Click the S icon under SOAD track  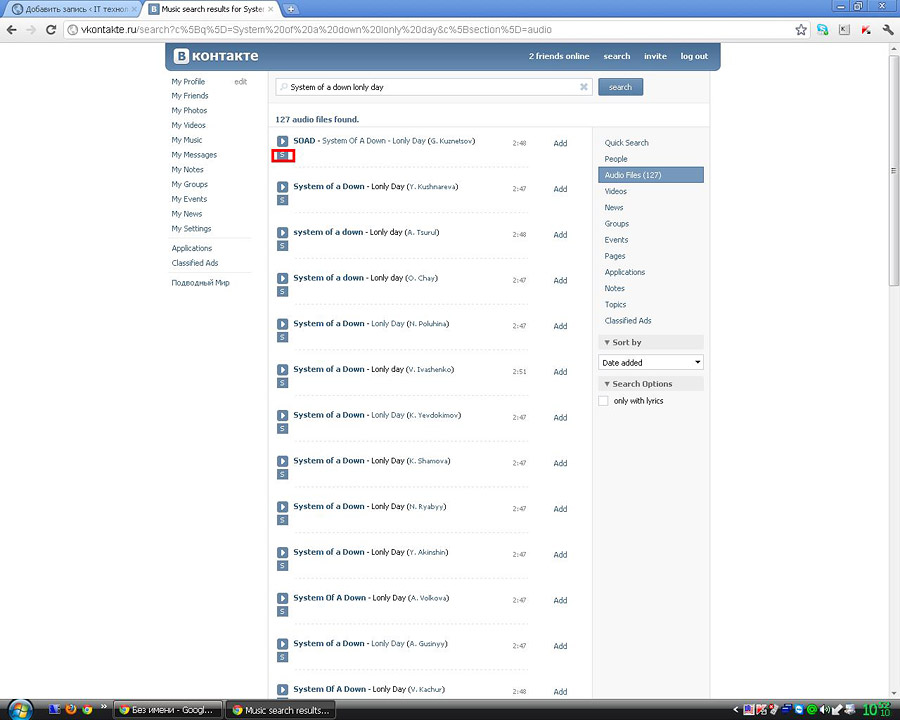point(282,156)
